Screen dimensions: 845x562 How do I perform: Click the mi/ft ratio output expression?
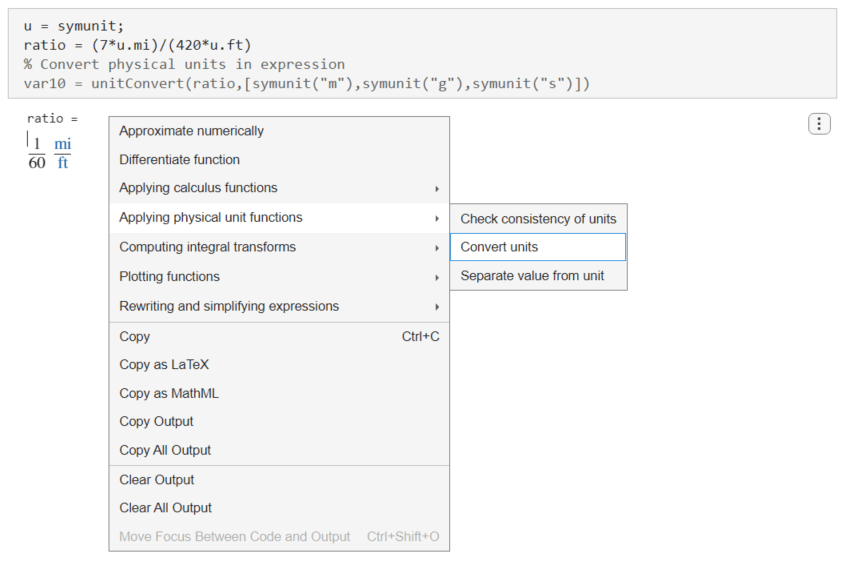(50, 153)
